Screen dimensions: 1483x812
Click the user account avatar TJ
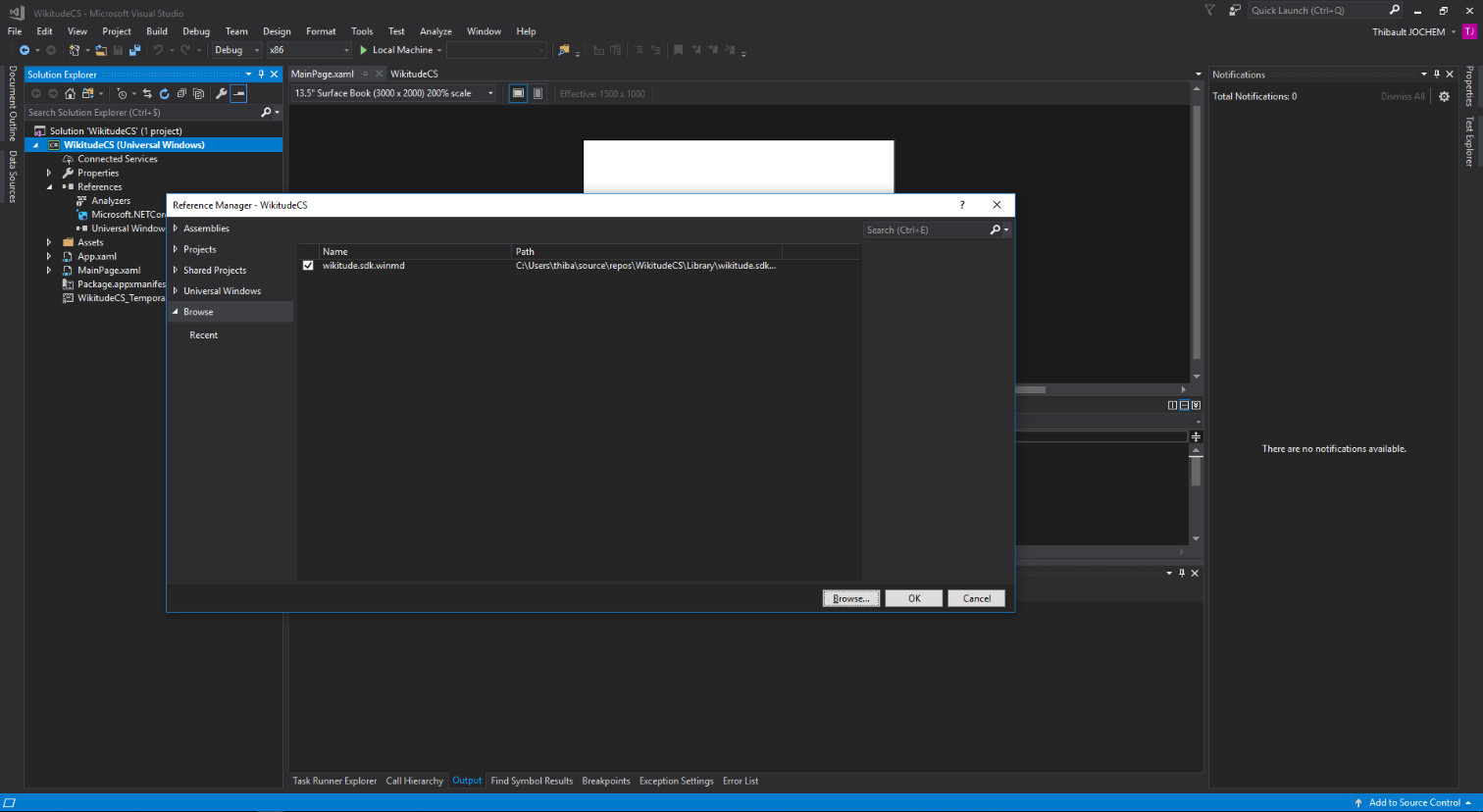(x=1468, y=31)
